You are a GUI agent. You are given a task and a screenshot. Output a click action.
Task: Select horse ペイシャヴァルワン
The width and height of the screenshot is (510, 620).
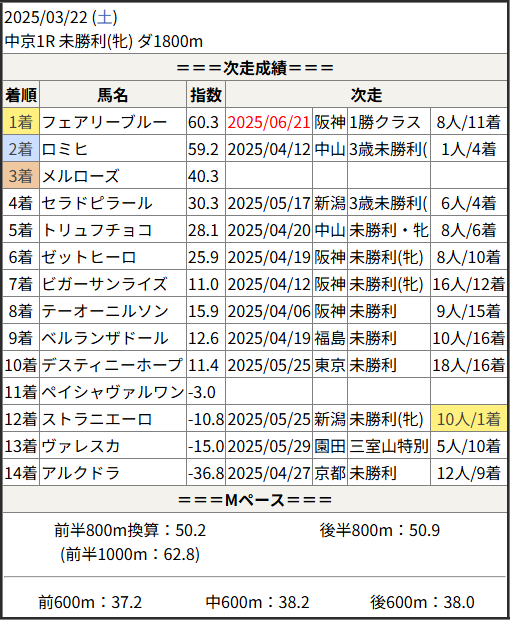113,392
